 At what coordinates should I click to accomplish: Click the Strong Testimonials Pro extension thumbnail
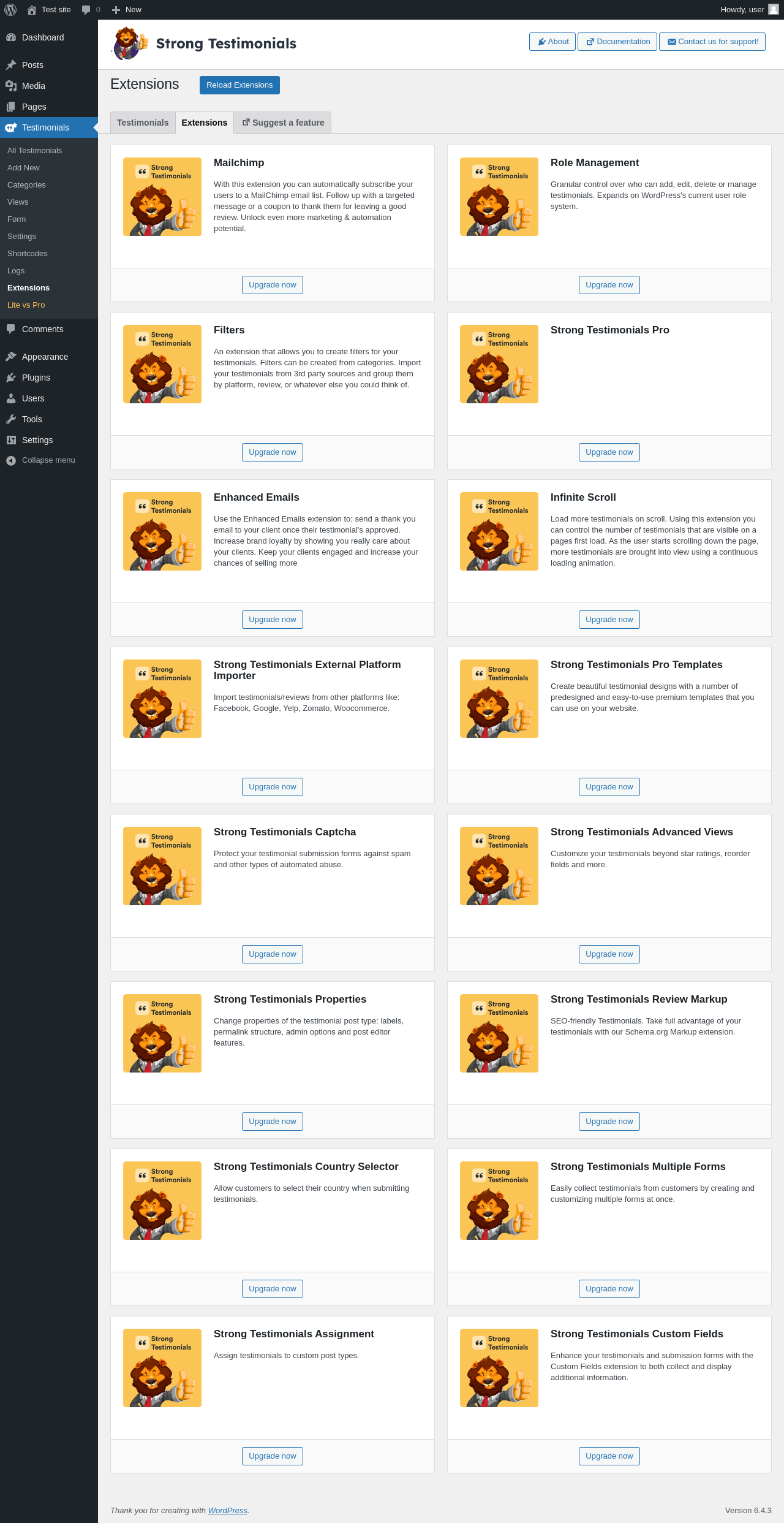coord(499,364)
